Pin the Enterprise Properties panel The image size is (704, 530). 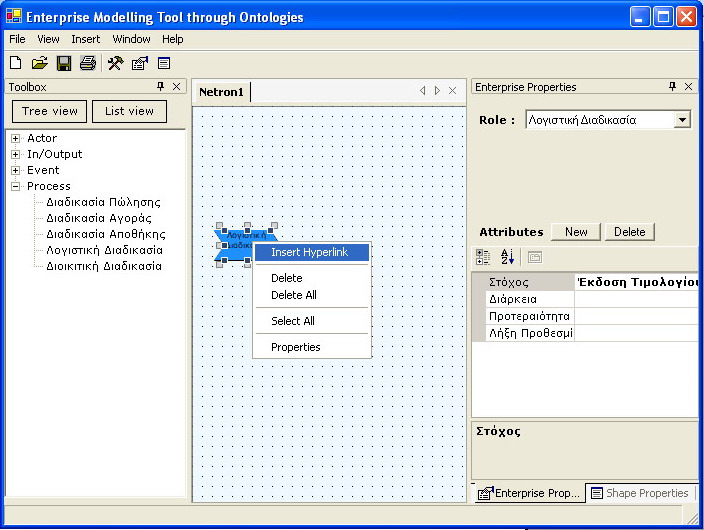click(x=672, y=86)
